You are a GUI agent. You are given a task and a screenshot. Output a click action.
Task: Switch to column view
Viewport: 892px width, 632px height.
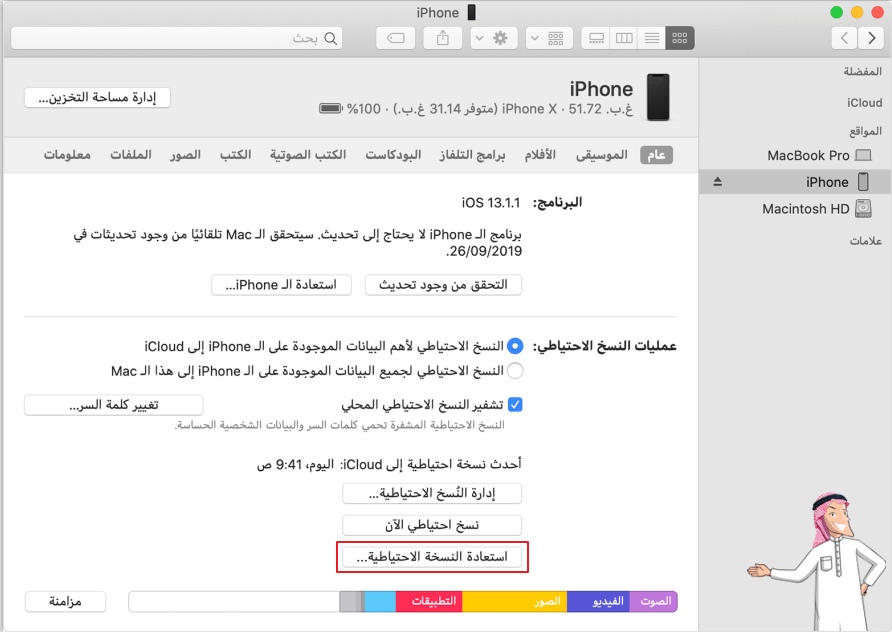coord(624,38)
